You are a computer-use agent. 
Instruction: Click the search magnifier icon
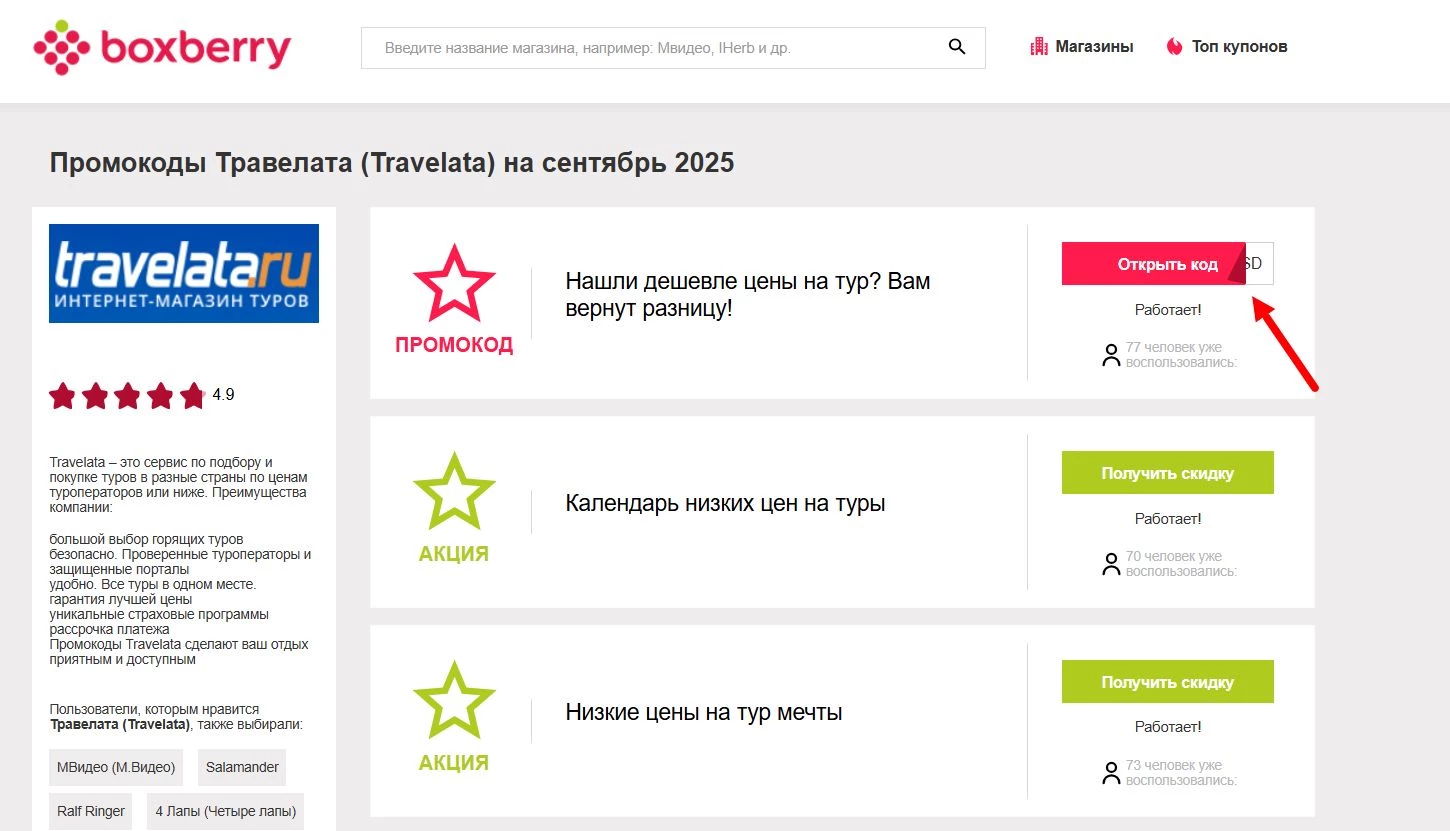point(955,46)
